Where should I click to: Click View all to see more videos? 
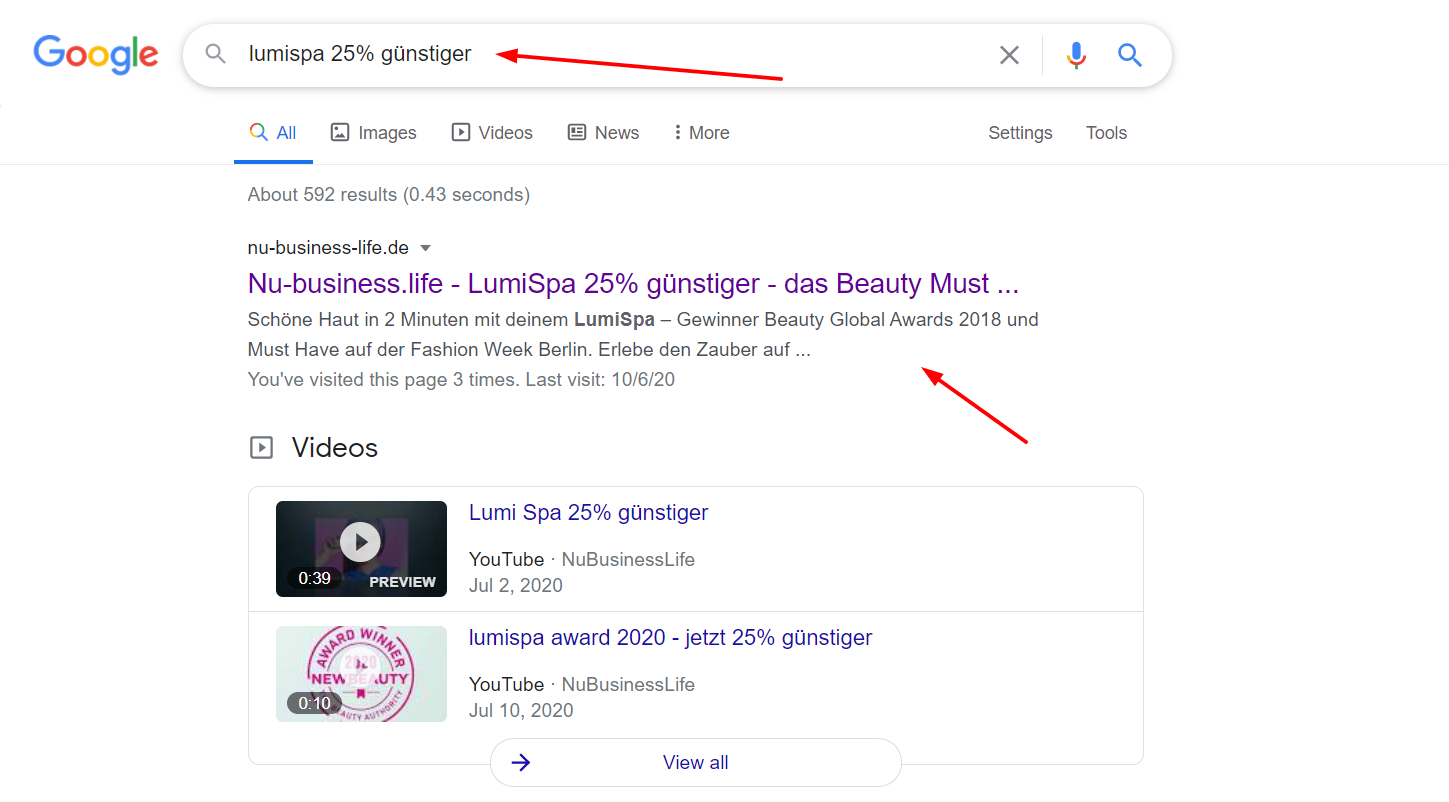[x=695, y=761]
